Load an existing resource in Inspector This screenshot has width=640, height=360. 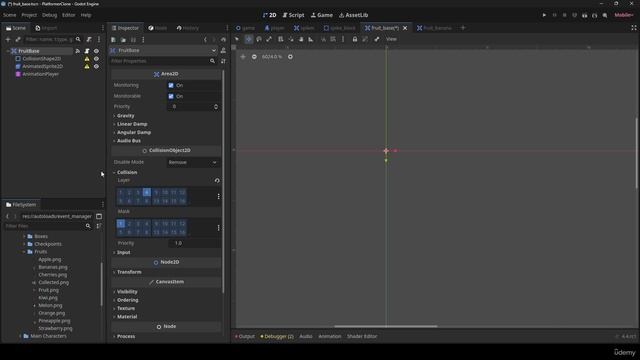coord(123,40)
